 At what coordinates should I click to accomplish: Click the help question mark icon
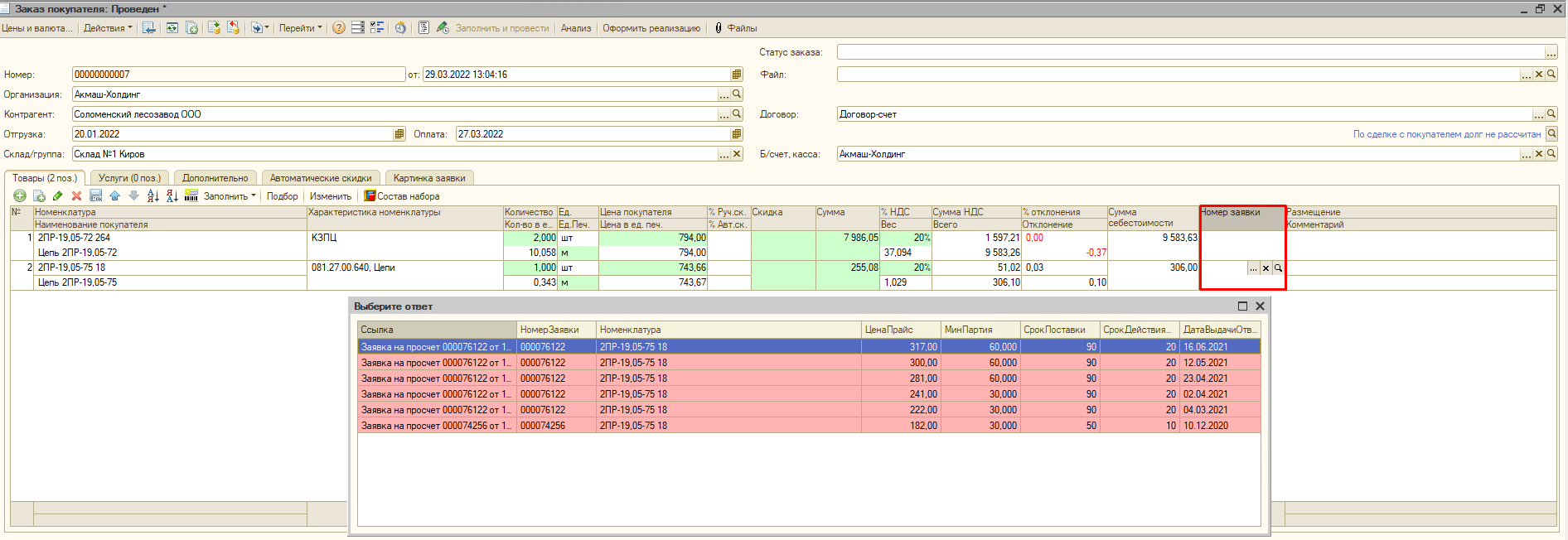338,27
